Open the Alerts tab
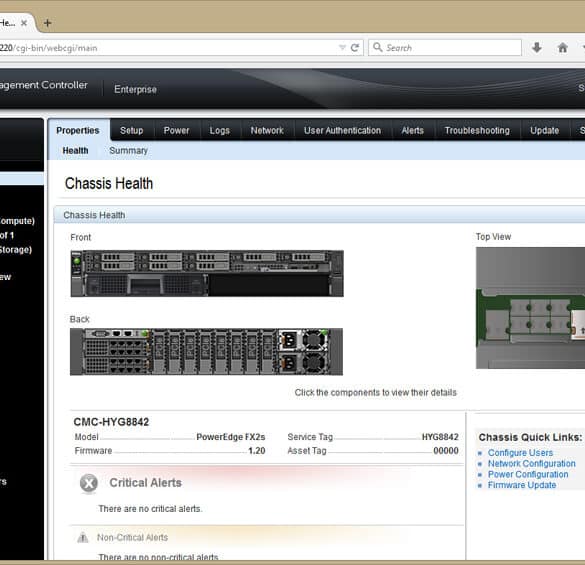The width and height of the screenshot is (585, 565). coord(413,130)
